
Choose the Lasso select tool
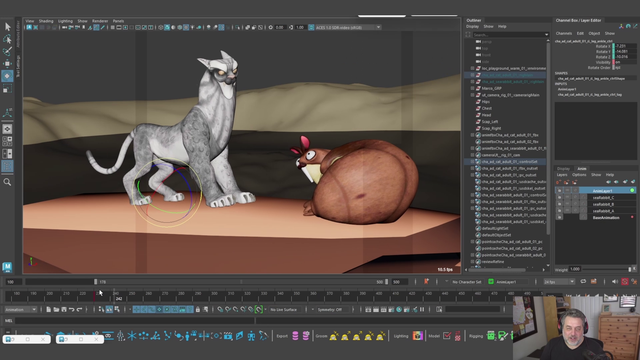pyautogui.click(x=7, y=39)
